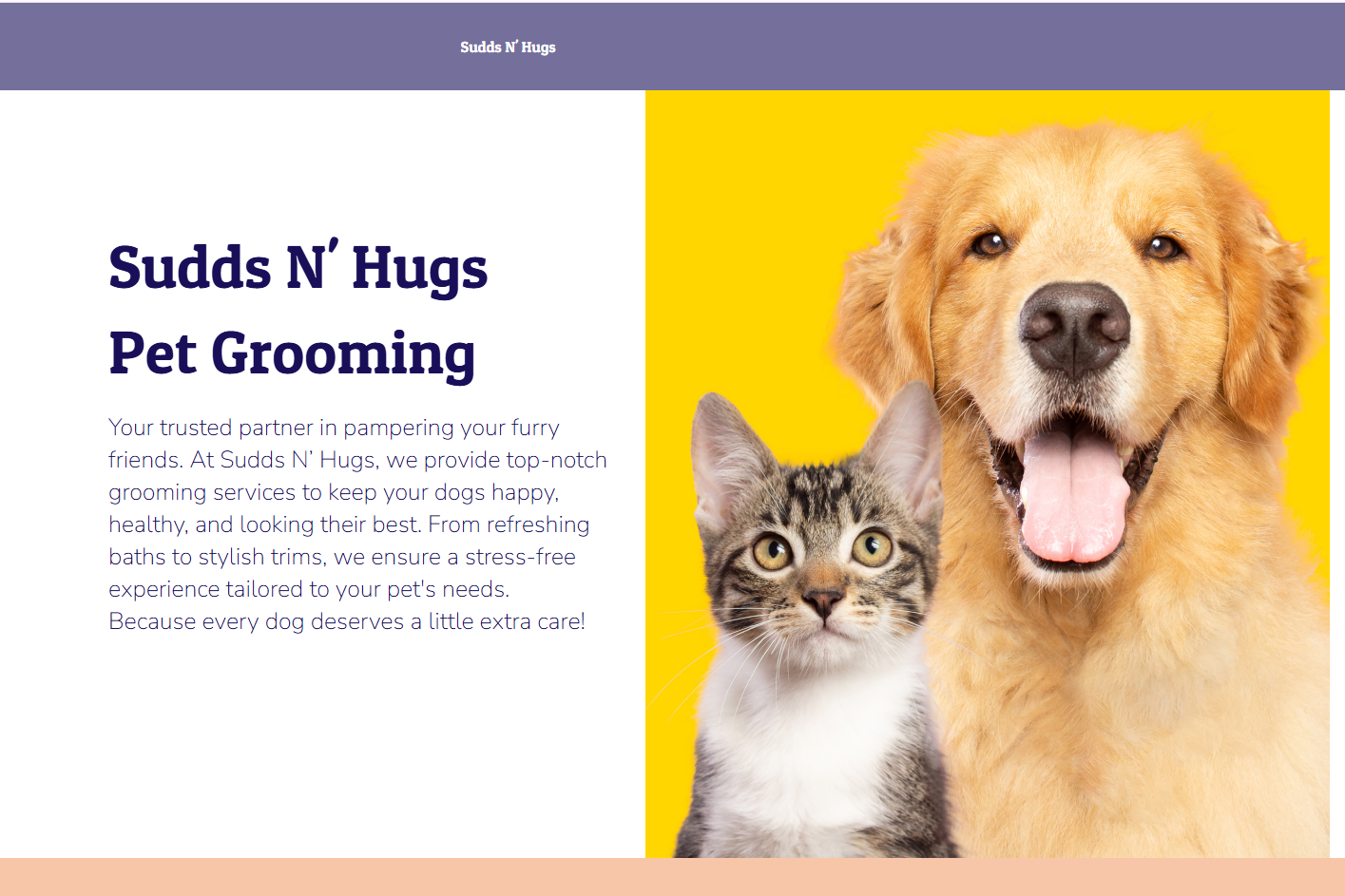Click the "Your trusted partner" paragraph line

tap(334, 428)
